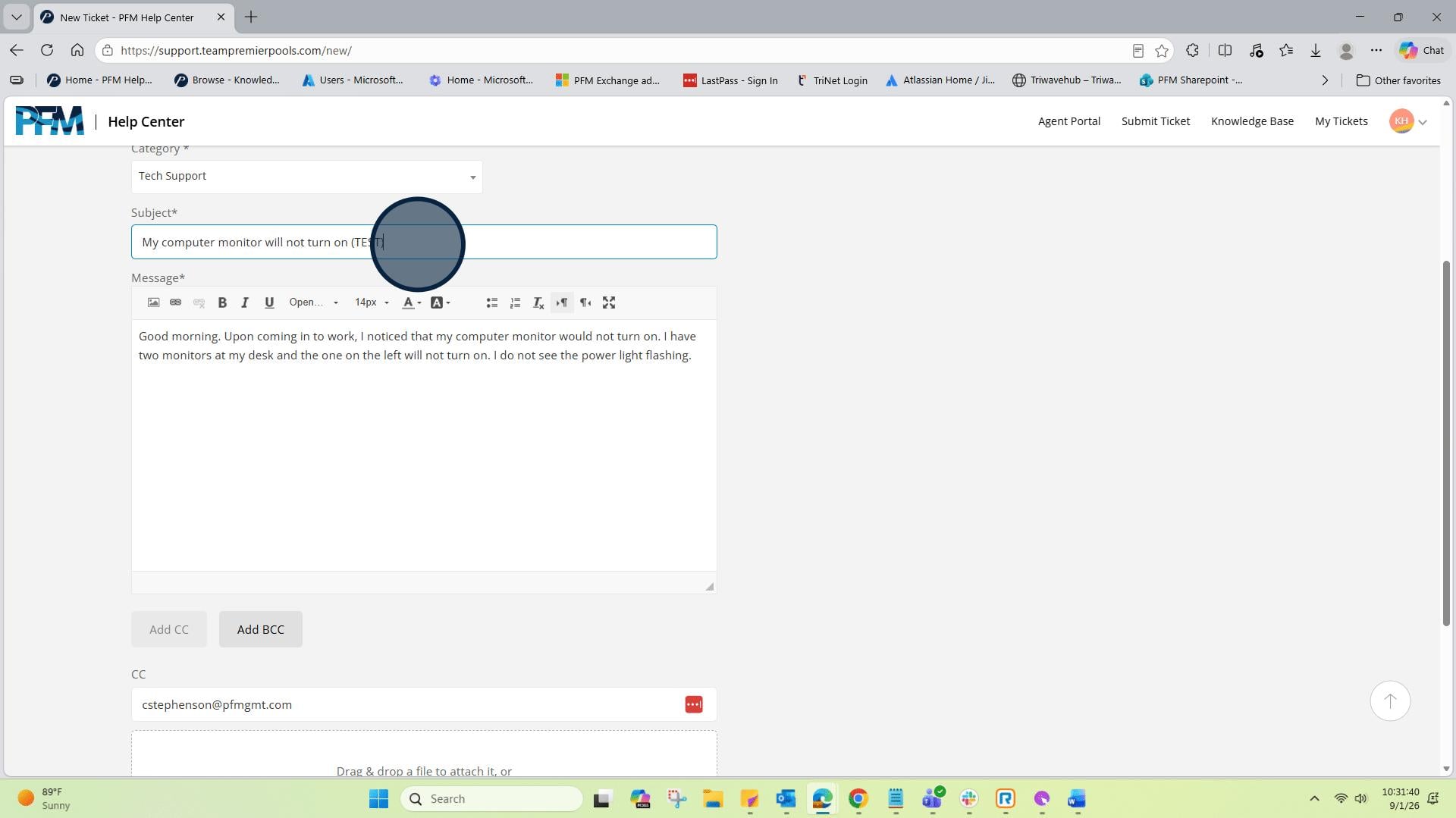Image resolution: width=1456 pixels, height=818 pixels.
Task: Insert an unordered bullet list
Action: point(491,302)
